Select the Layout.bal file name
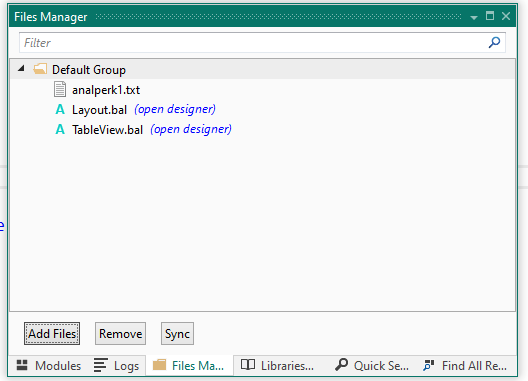Viewport: 528px width, 381px height. pos(99,110)
